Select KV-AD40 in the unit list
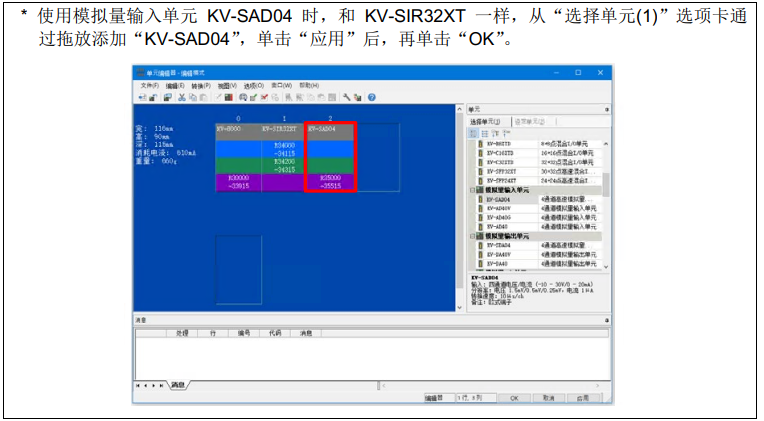This screenshot has height=421, width=764. 497,227
